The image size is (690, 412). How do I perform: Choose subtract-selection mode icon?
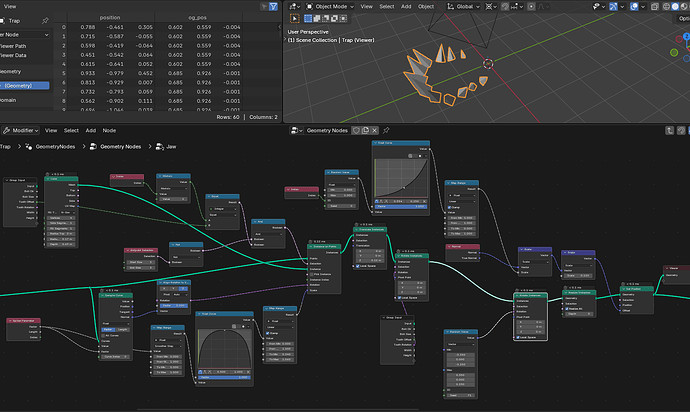coord(326,18)
